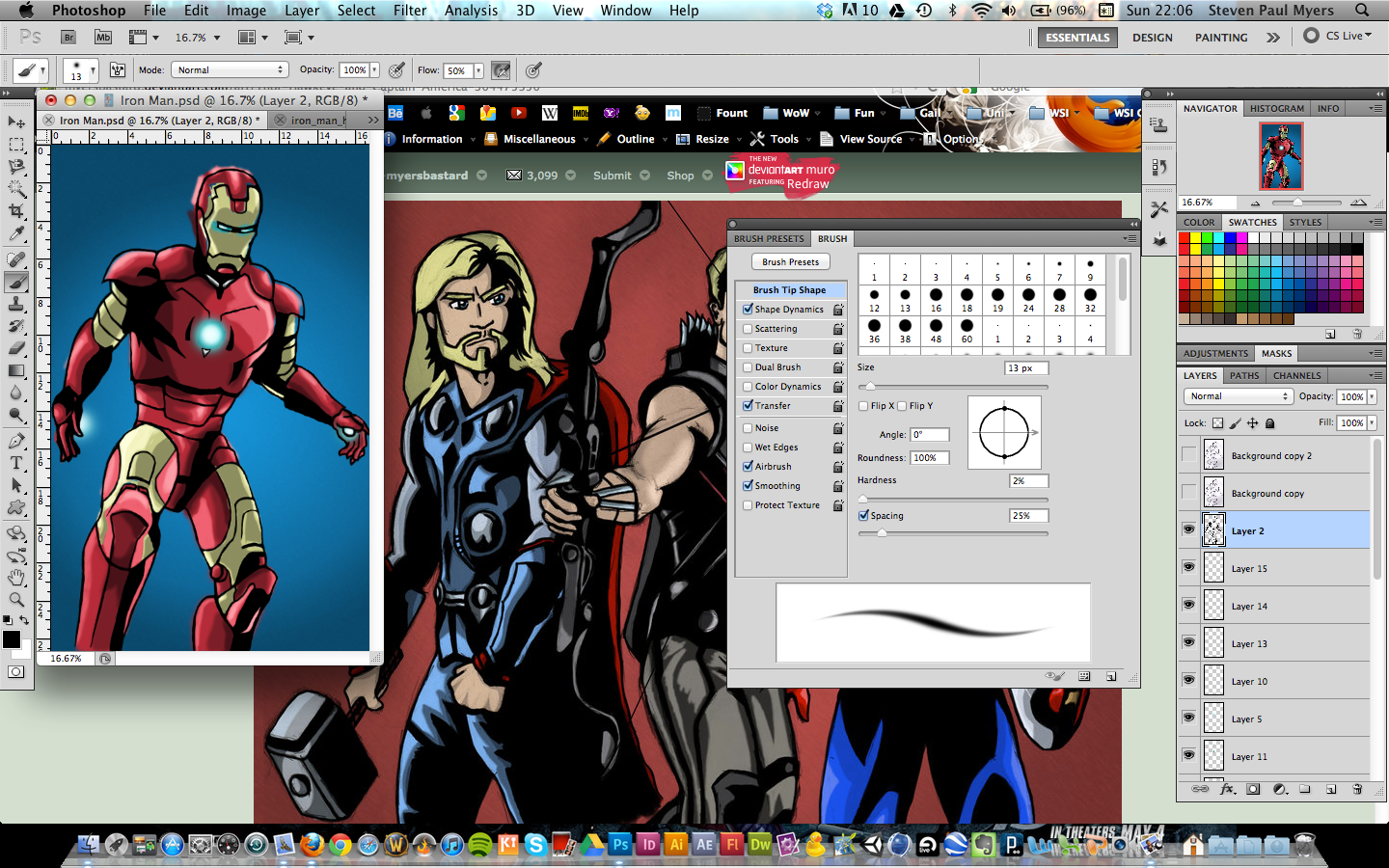
Task: Select the Spot Healing Brush tool
Action: pyautogui.click(x=16, y=259)
